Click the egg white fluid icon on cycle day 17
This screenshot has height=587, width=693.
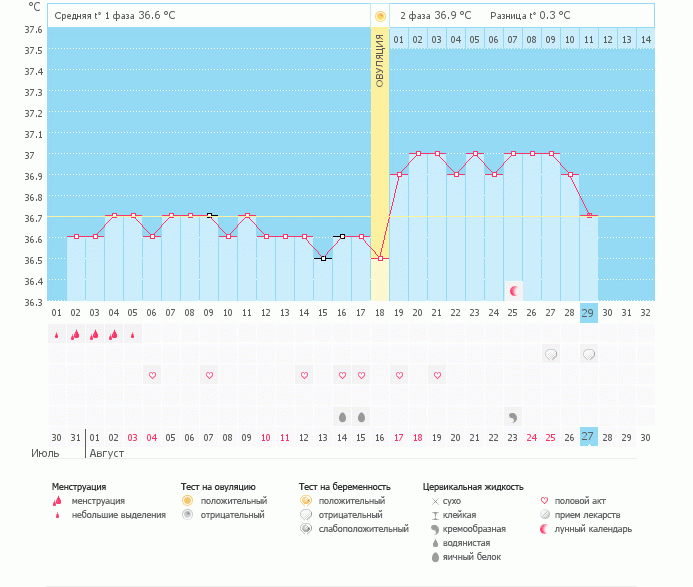click(361, 416)
